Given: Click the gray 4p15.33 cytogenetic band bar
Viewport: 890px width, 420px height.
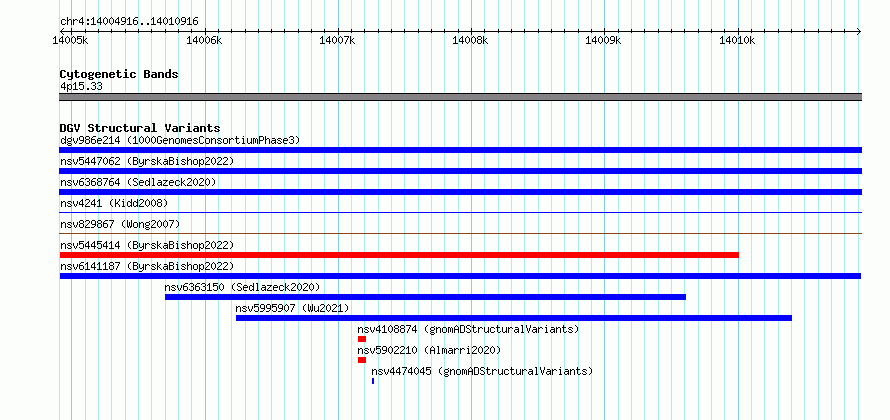Looking at the screenshot, I should point(460,97).
